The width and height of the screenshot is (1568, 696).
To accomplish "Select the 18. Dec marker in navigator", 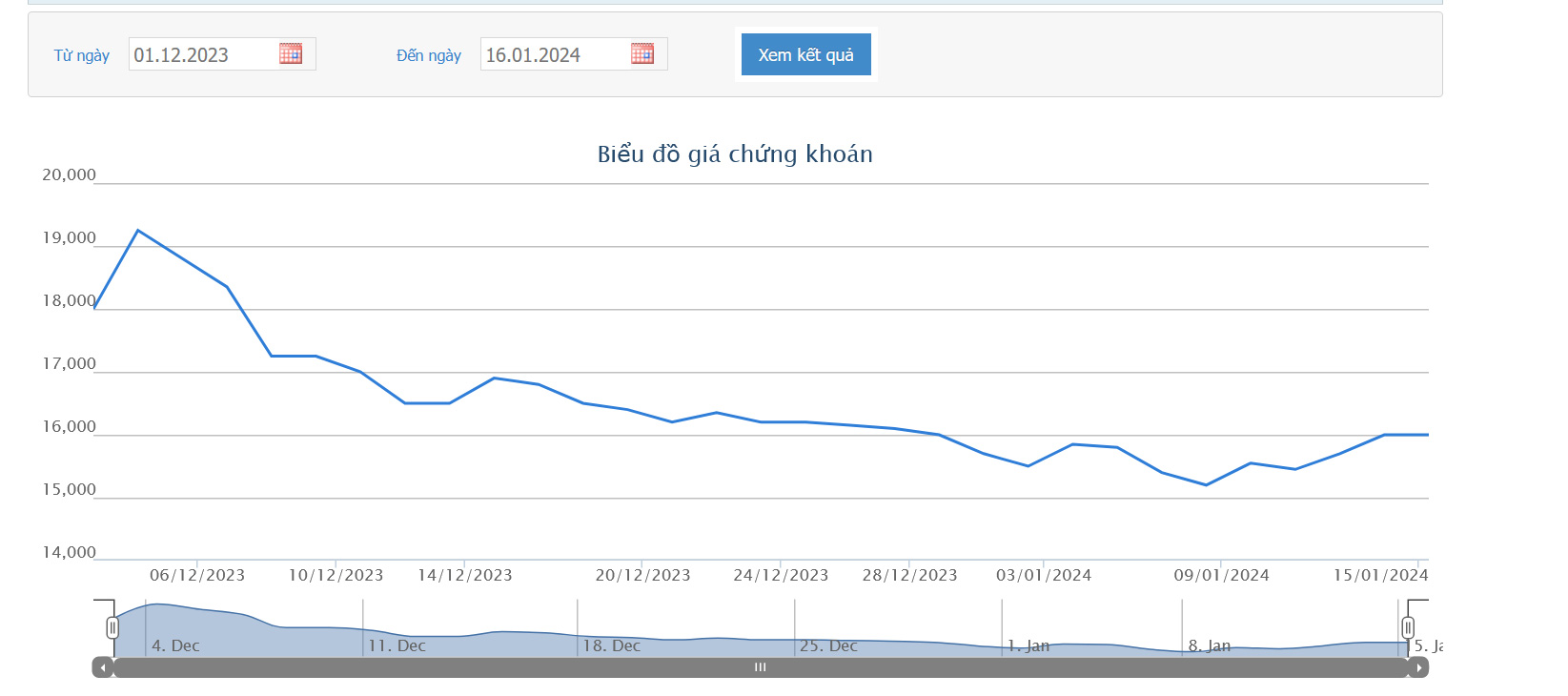I will coord(611,645).
